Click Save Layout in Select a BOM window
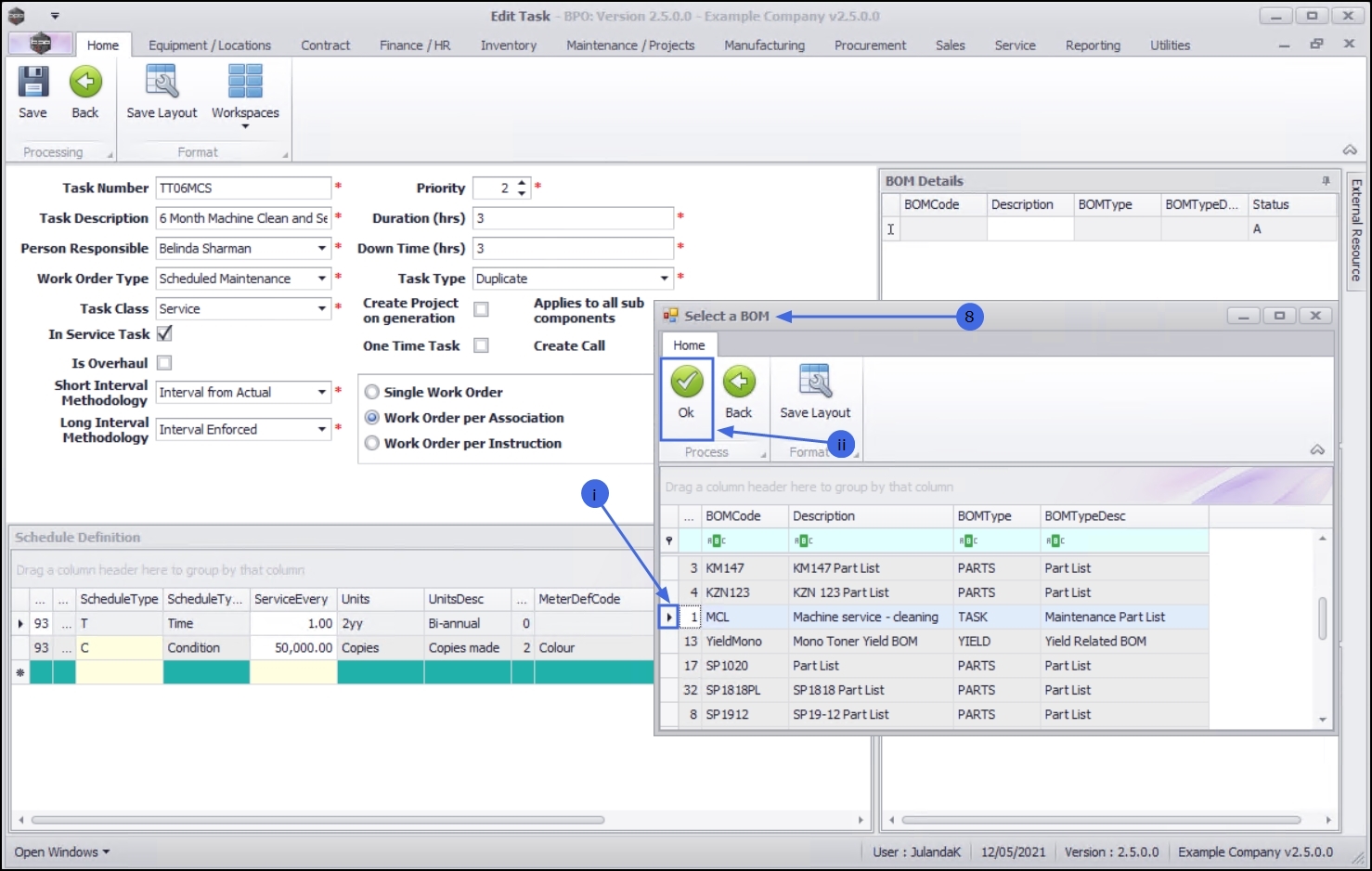 (815, 391)
